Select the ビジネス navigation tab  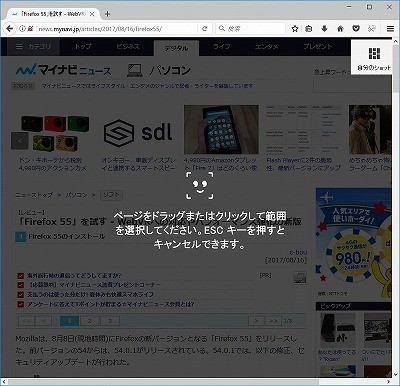128,47
